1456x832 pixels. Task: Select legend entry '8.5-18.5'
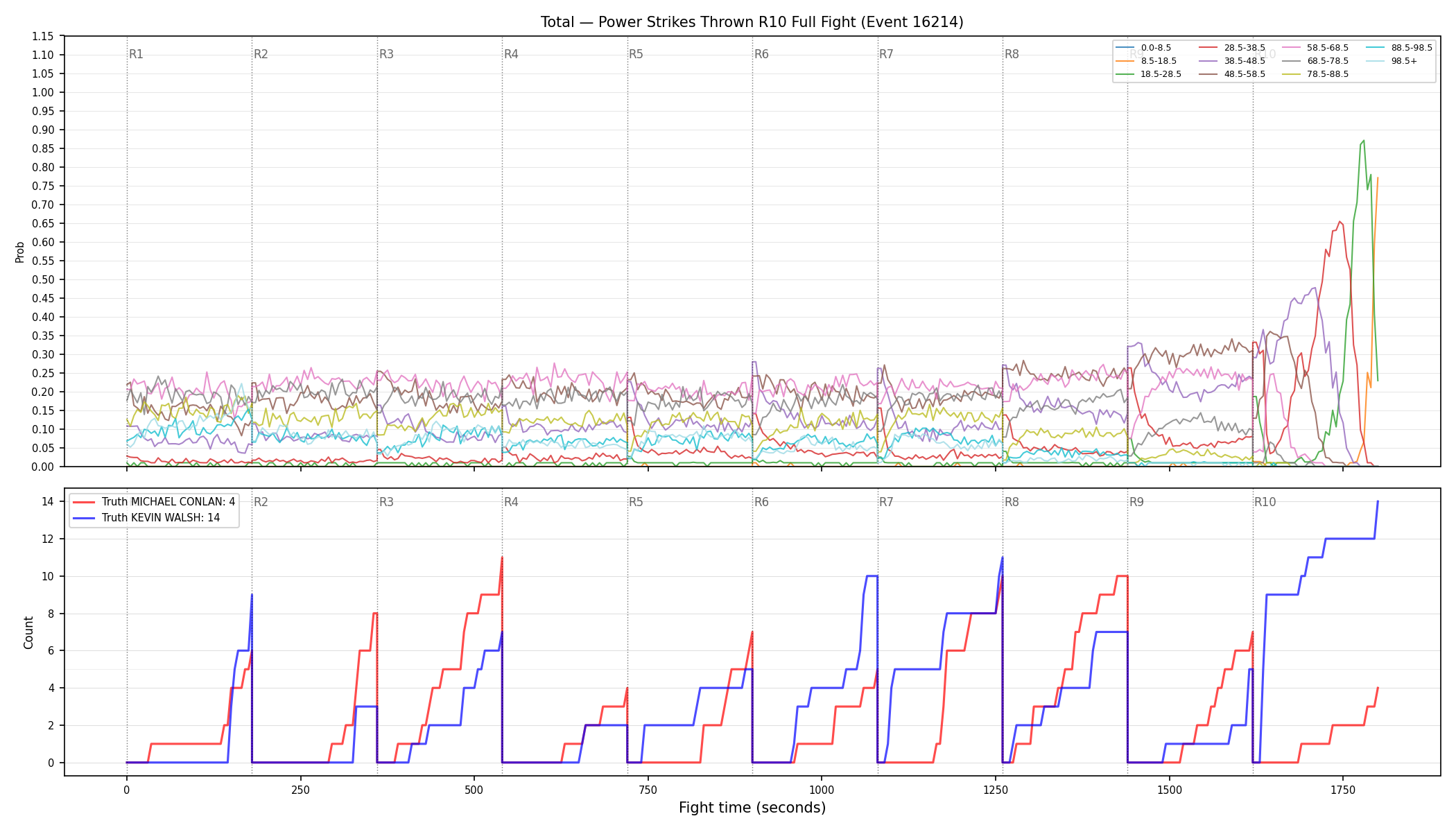(x=1146, y=61)
